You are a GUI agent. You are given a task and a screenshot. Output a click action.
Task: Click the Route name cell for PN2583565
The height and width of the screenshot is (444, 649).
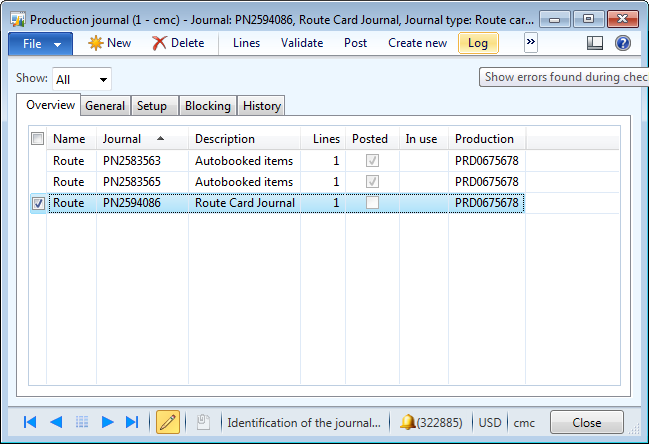point(71,182)
